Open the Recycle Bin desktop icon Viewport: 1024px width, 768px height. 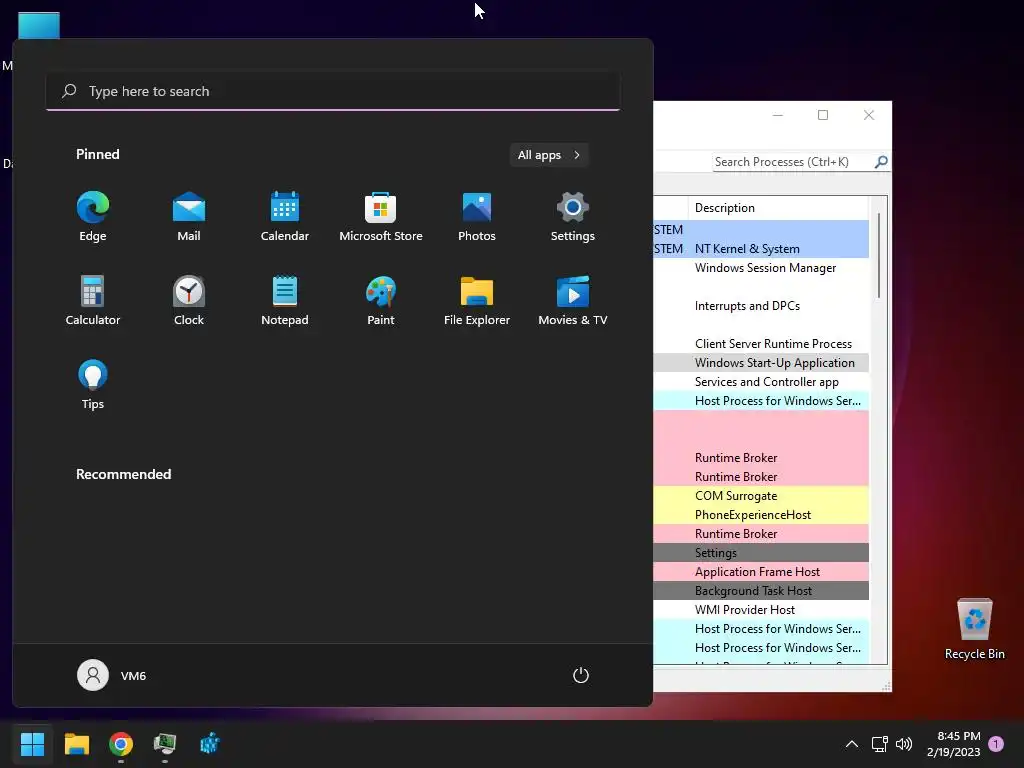tap(974, 629)
